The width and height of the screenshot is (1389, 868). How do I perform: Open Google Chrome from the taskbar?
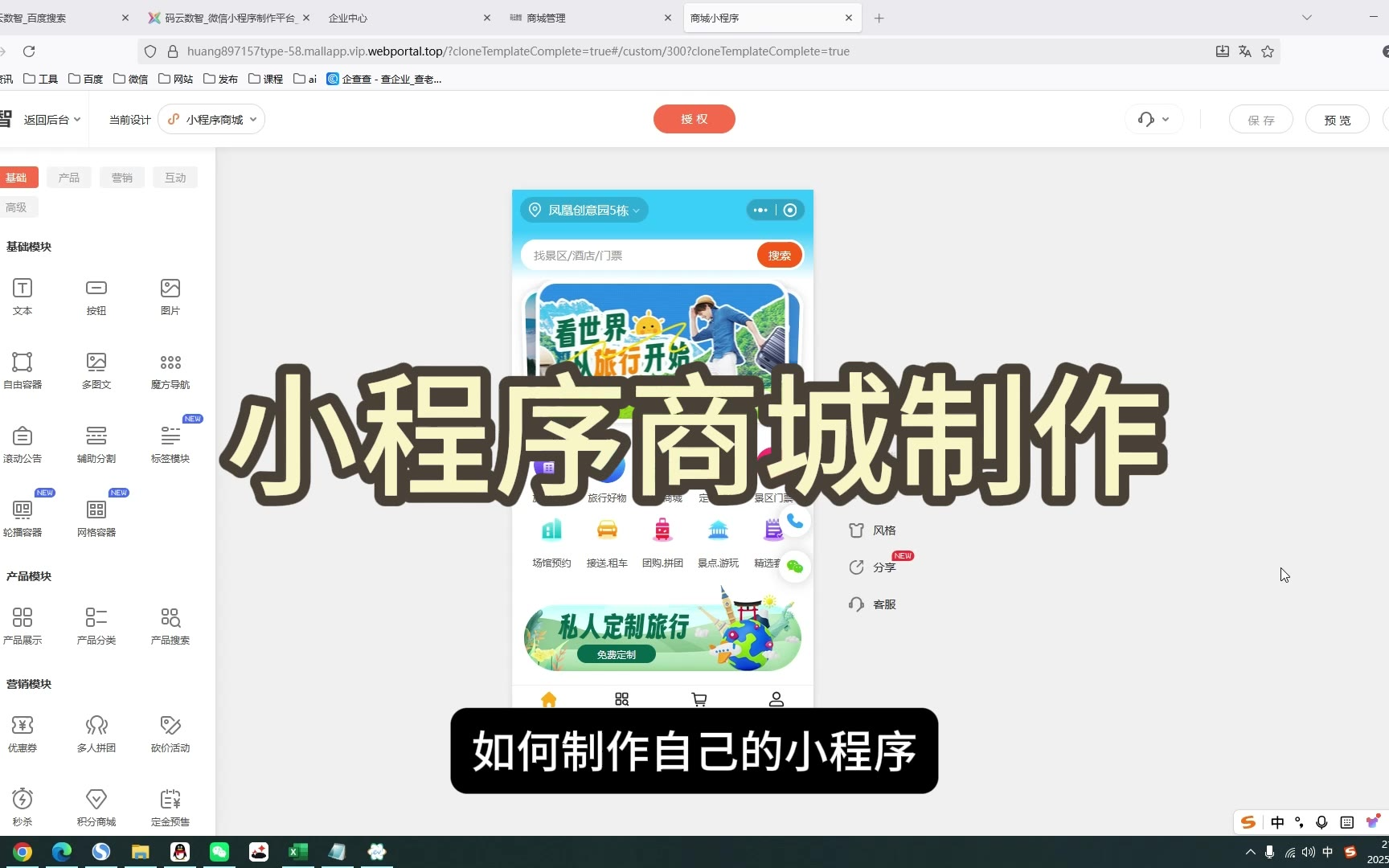tap(23, 852)
